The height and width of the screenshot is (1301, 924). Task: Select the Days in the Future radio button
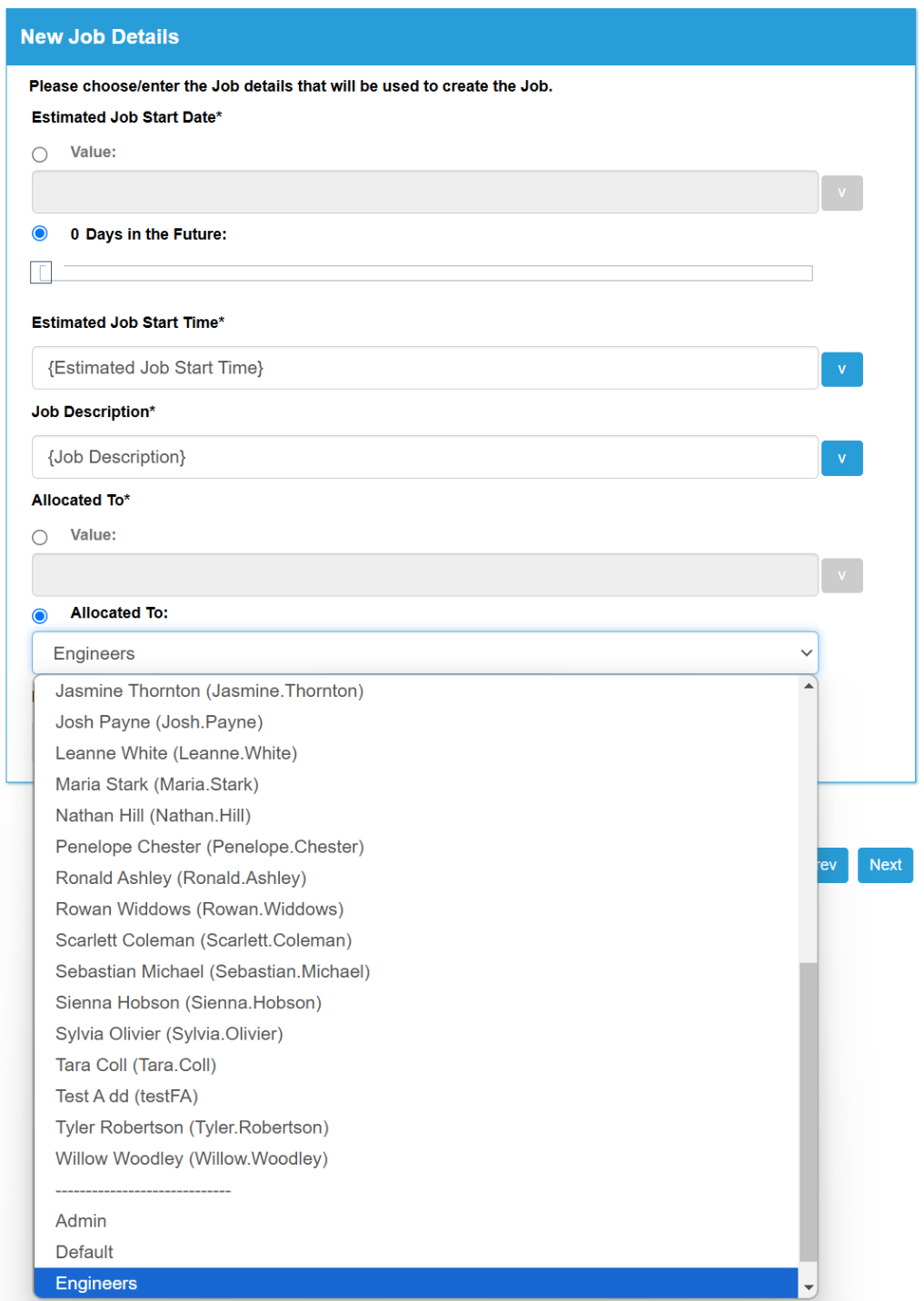(x=40, y=233)
